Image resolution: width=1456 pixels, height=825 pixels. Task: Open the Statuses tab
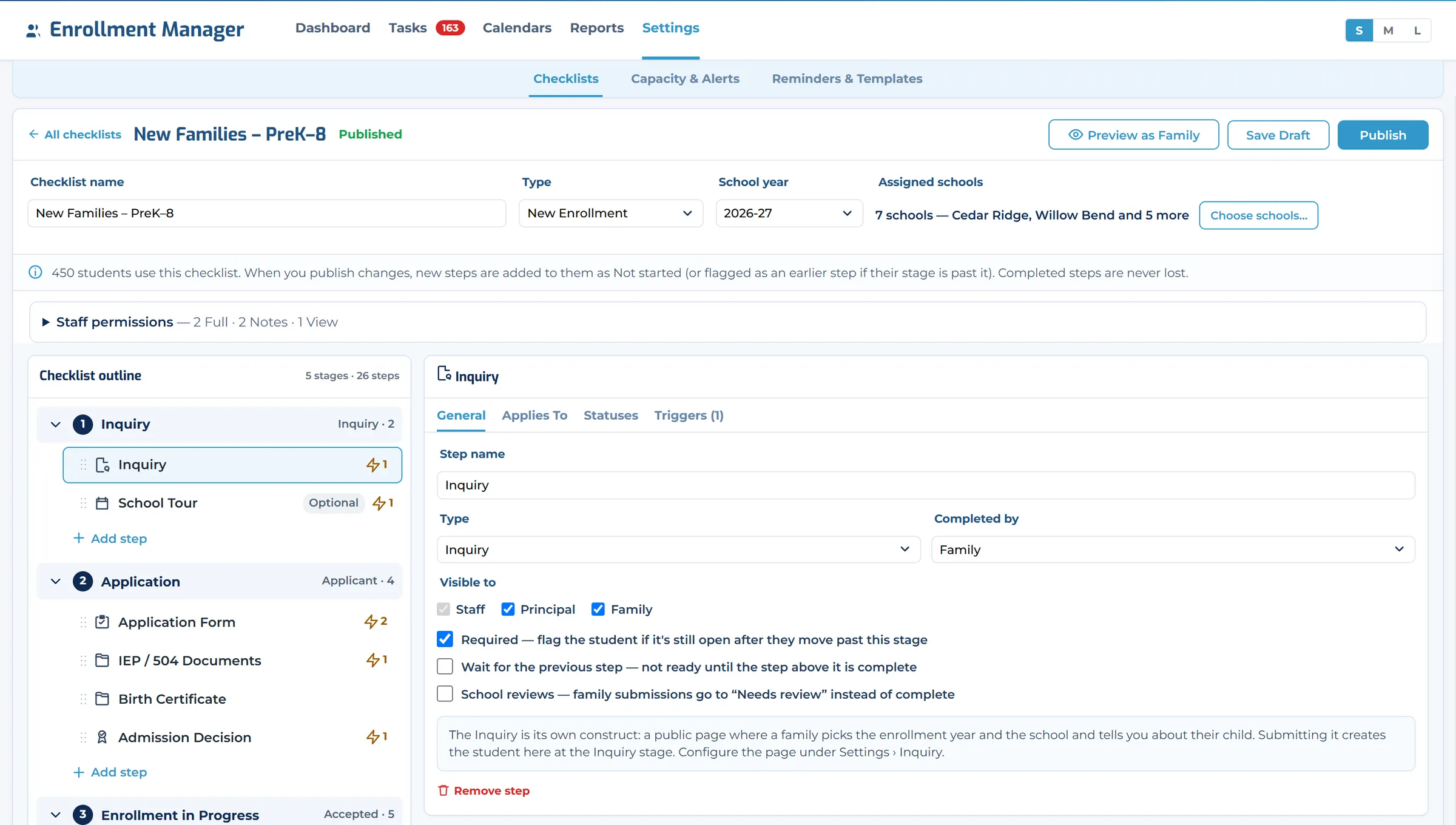pos(611,416)
